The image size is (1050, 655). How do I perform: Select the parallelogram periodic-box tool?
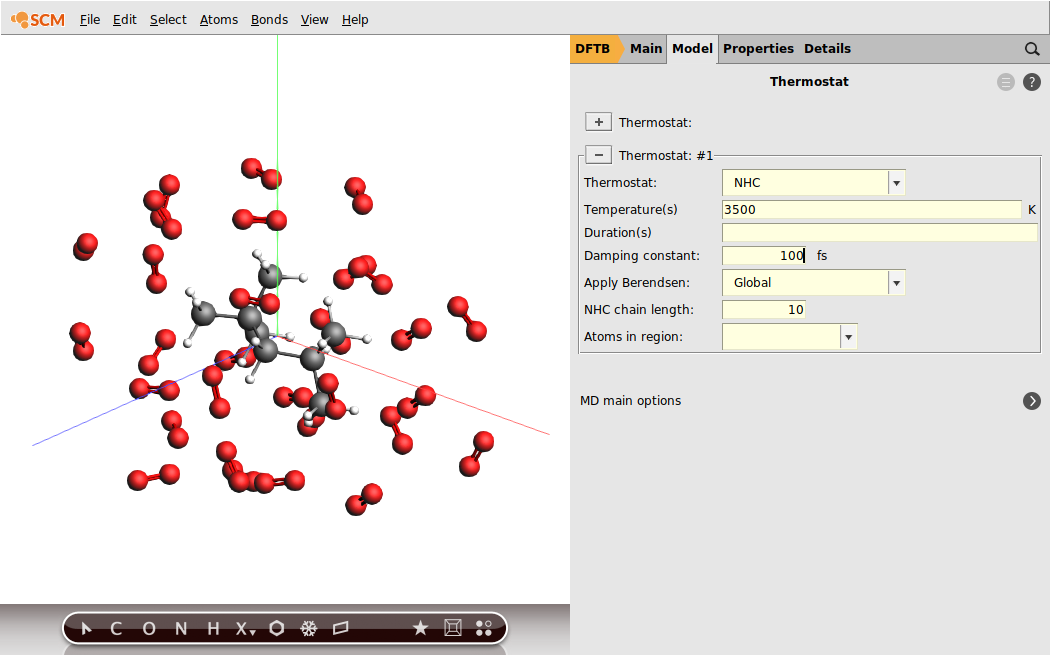[x=341, y=628]
